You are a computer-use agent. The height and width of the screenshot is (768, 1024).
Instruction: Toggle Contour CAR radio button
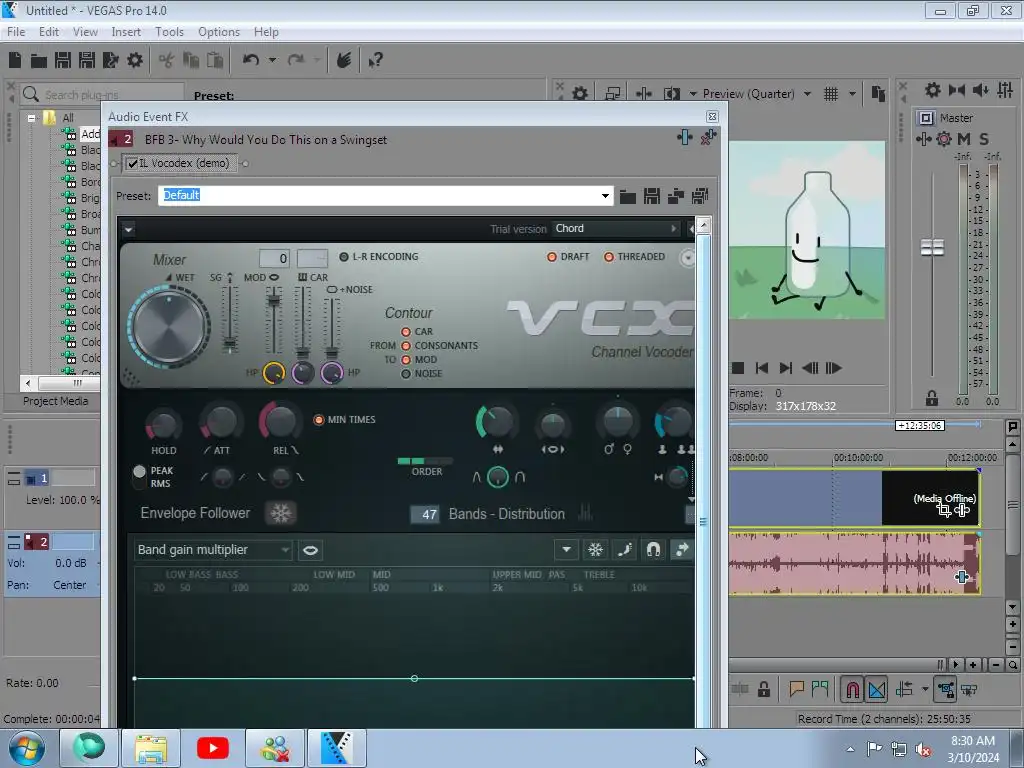[406, 332]
